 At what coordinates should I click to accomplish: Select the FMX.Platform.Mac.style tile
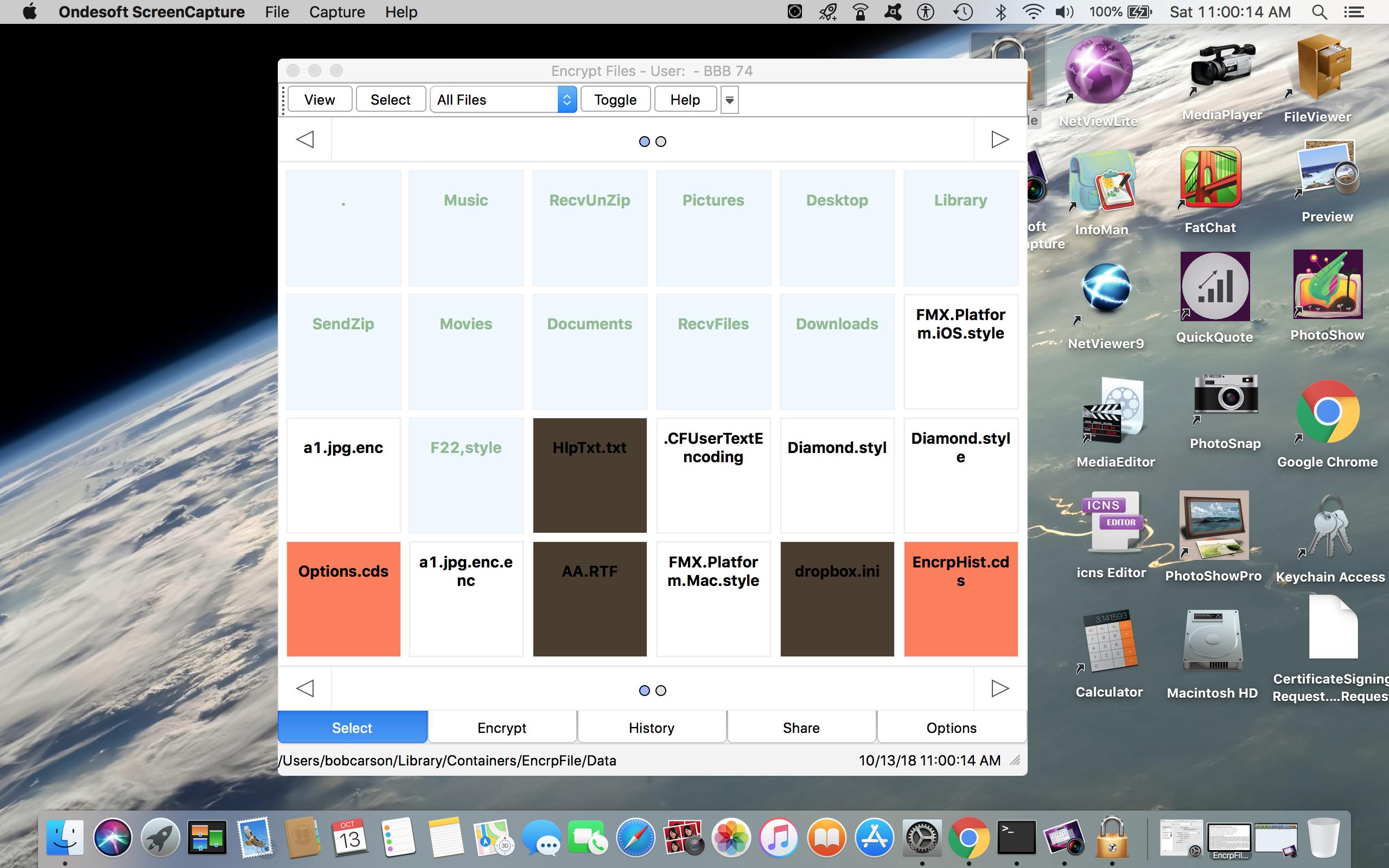[713, 599]
